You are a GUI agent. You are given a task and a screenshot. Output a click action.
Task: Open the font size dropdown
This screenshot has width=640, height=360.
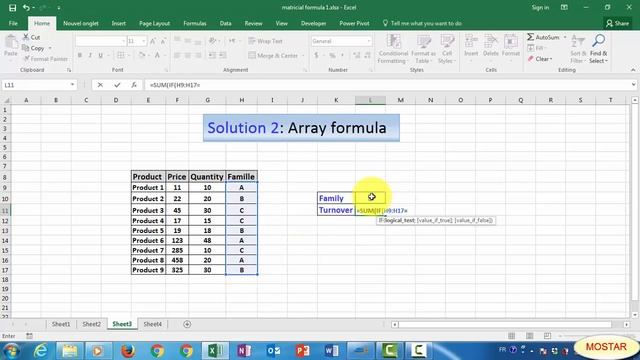click(143, 41)
